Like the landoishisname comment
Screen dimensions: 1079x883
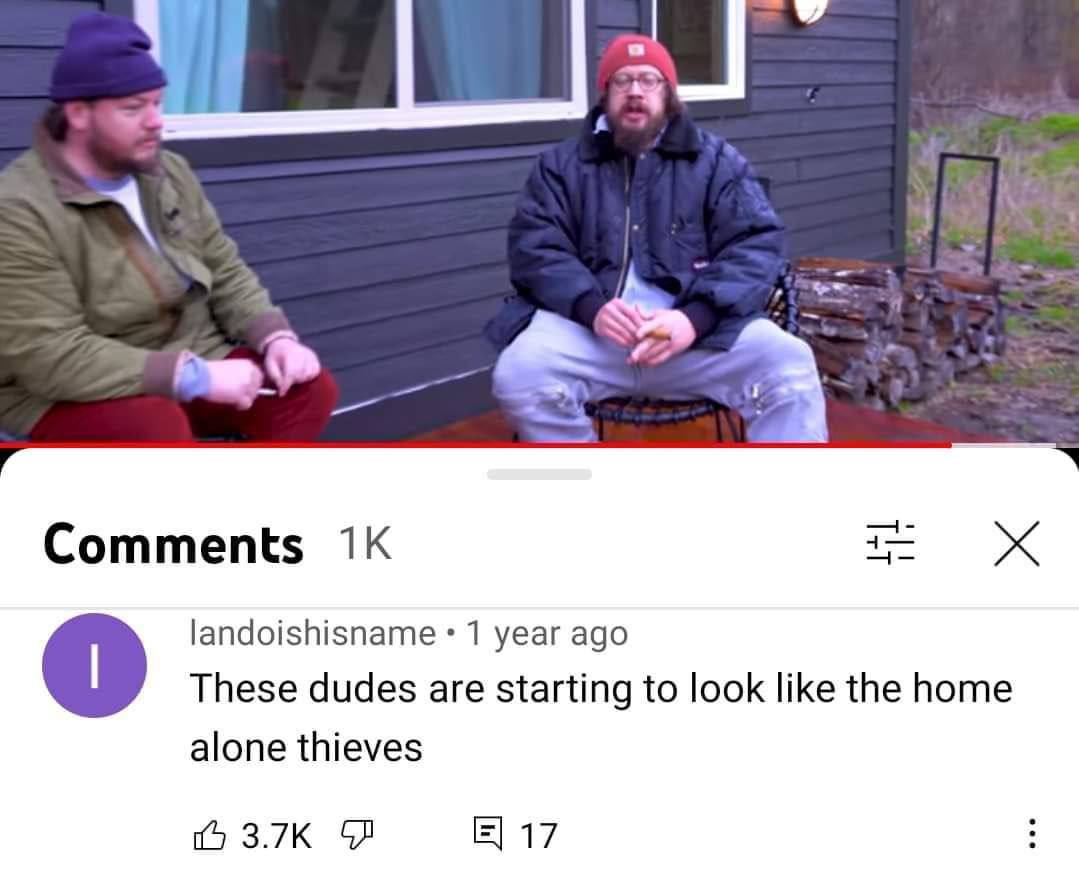(209, 836)
